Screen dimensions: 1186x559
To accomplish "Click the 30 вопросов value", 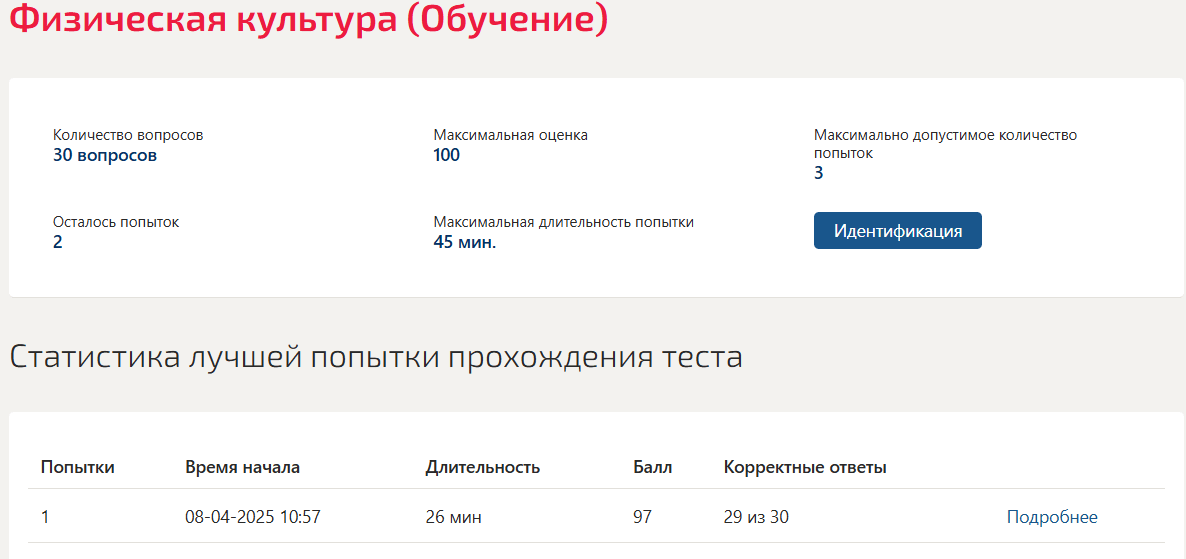I will 105,156.
